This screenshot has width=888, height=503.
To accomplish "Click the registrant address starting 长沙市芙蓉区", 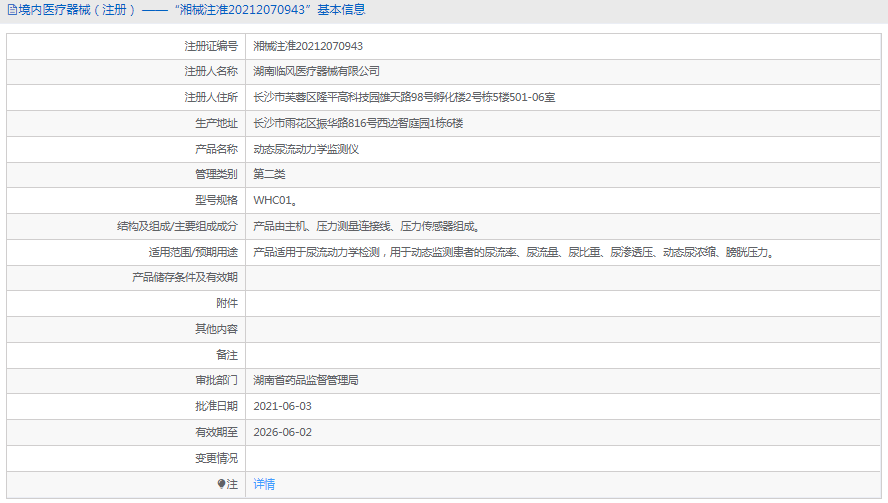I will click(404, 97).
